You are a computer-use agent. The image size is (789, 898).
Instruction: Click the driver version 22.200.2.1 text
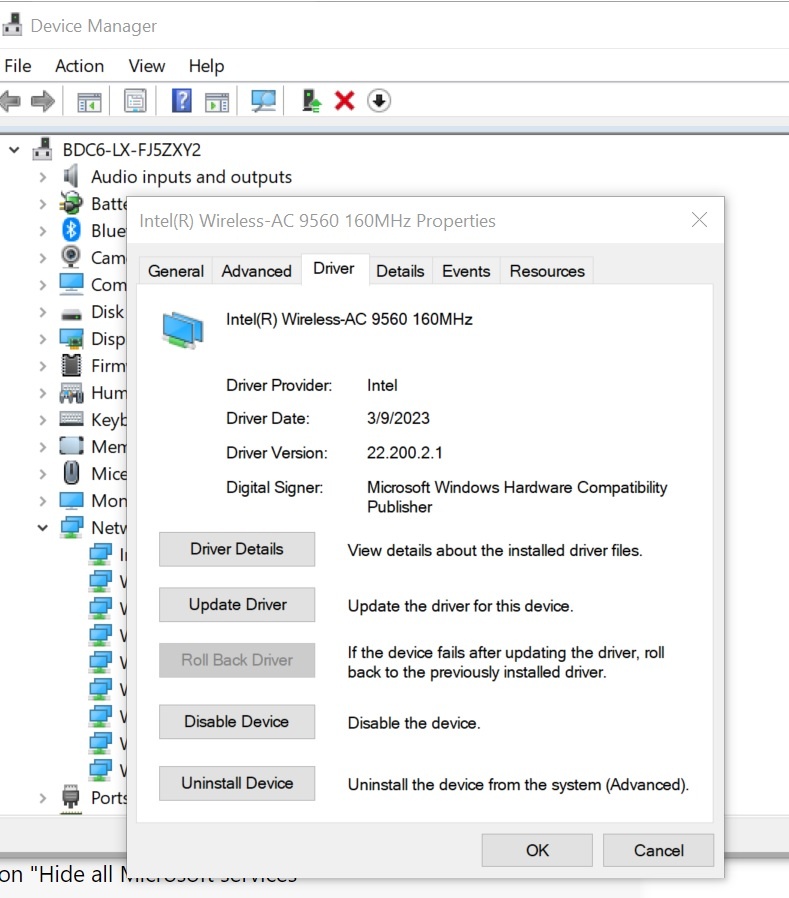click(x=405, y=453)
